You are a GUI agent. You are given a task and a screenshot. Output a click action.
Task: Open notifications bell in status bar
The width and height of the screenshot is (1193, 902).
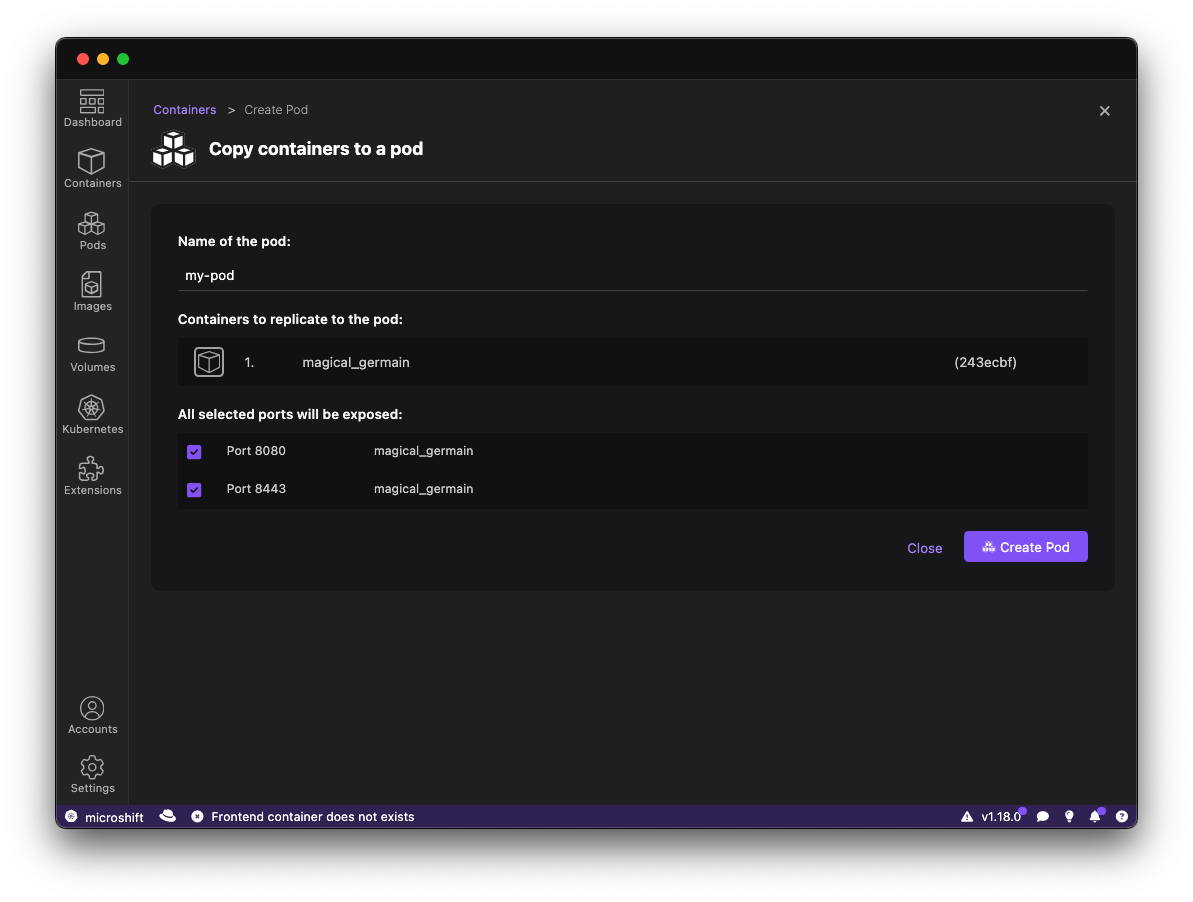[1095, 817]
